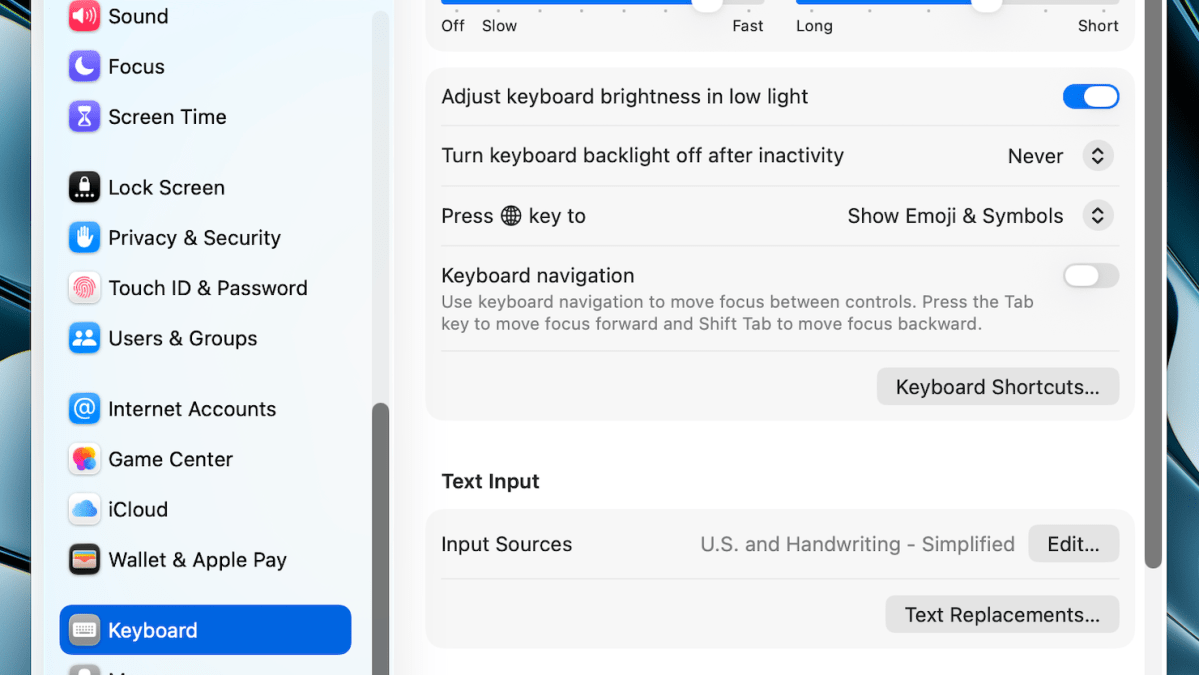Select the highlighted Keyboard sidebar item

(205, 630)
